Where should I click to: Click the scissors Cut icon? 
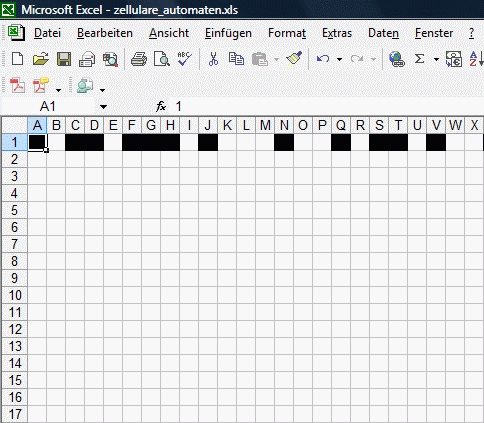[x=213, y=59]
